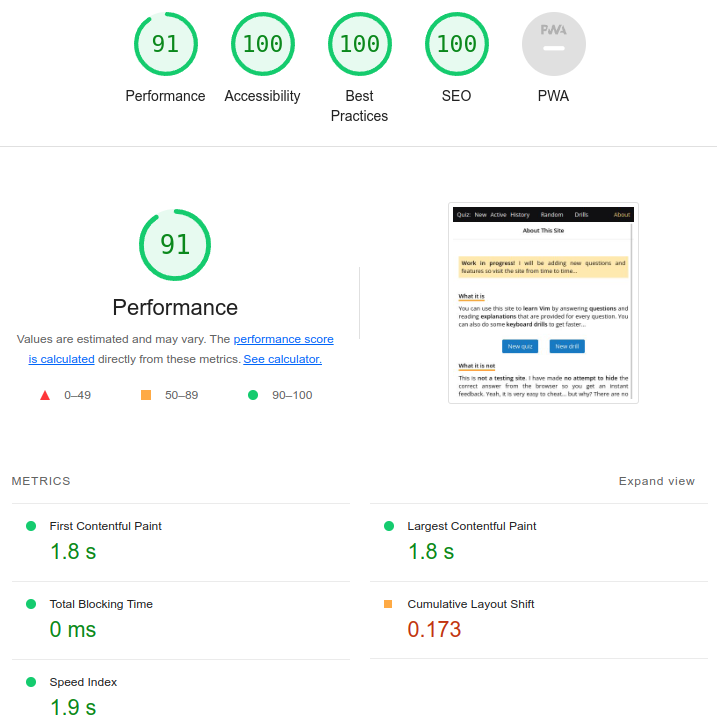Screen dimensions: 717x726
Task: Click the Speed Index metric row
Action: (x=83, y=682)
